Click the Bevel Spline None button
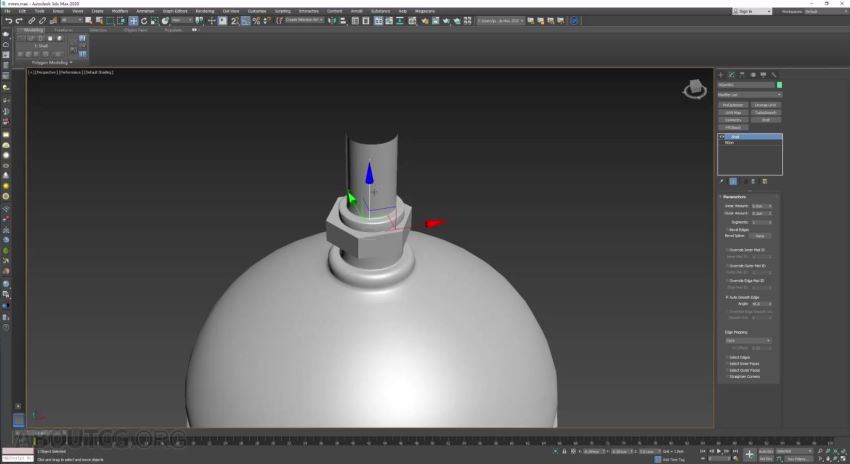Viewport: 850px width, 464px height. click(760, 236)
